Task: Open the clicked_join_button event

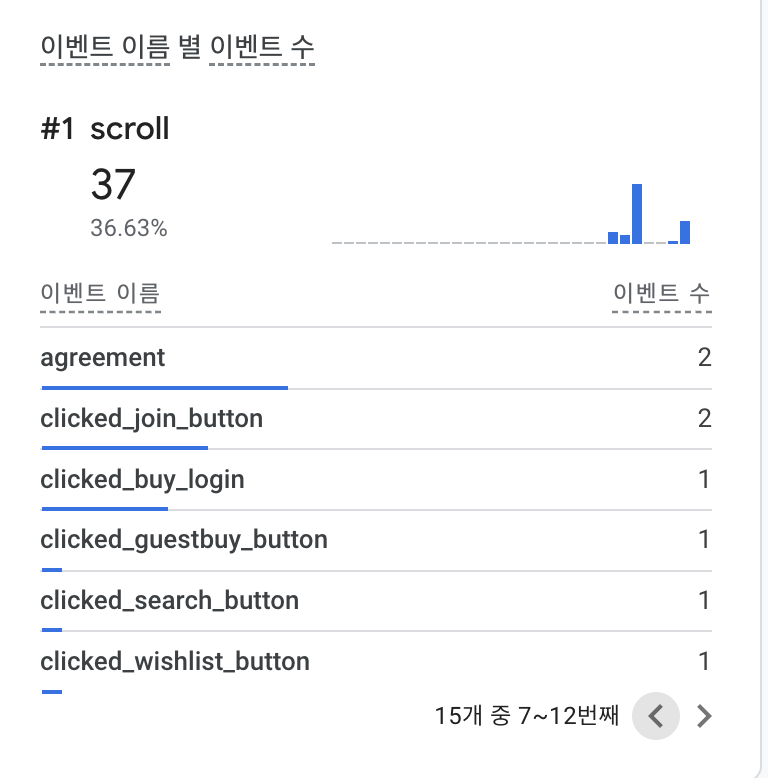Action: pyautogui.click(x=151, y=419)
